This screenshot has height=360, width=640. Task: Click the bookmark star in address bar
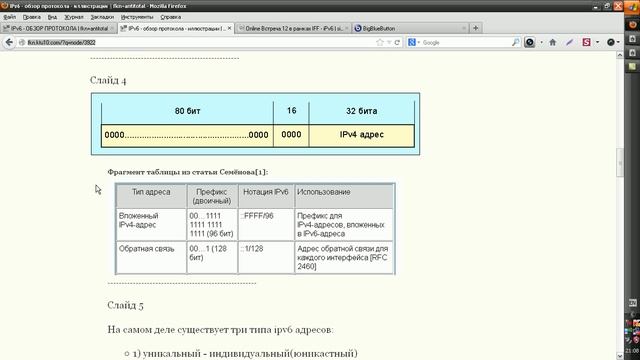[x=380, y=42]
